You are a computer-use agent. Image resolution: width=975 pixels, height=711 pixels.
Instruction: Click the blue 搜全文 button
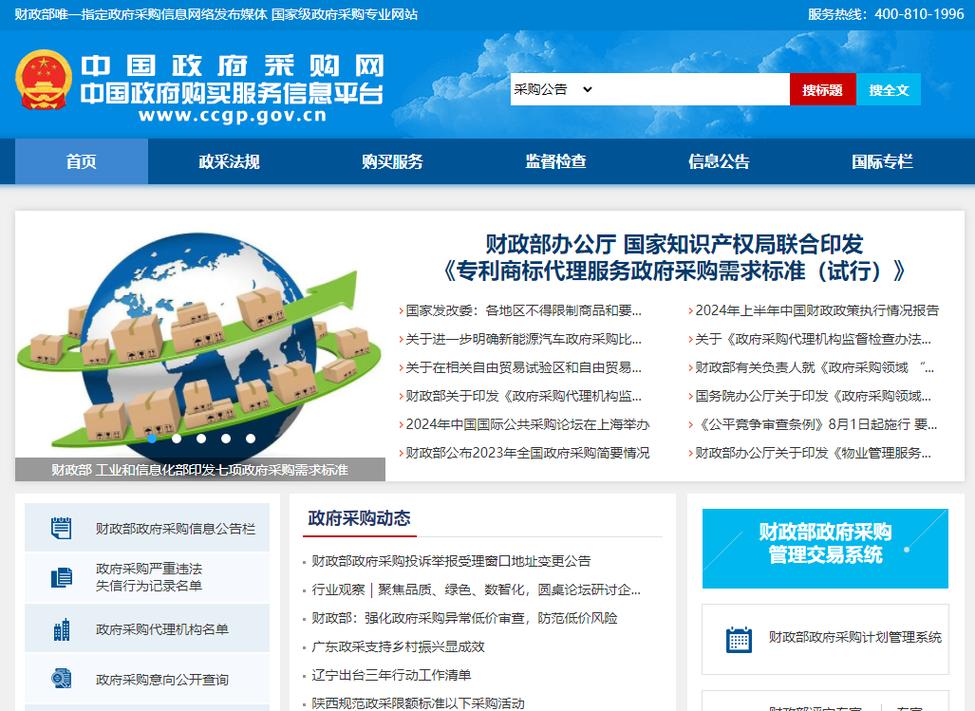[x=889, y=90]
